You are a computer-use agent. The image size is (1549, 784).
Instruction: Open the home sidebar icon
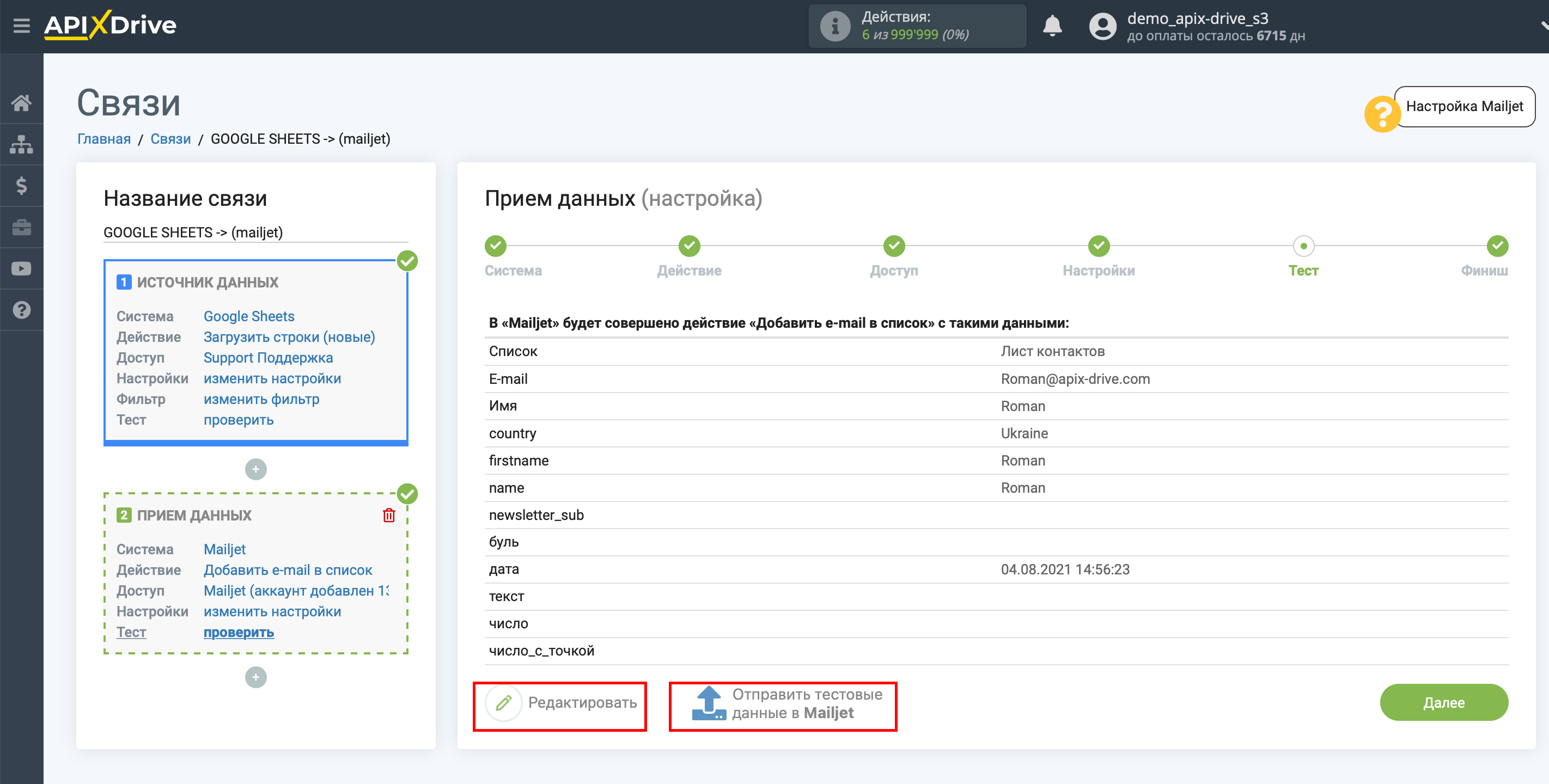coord(22,103)
